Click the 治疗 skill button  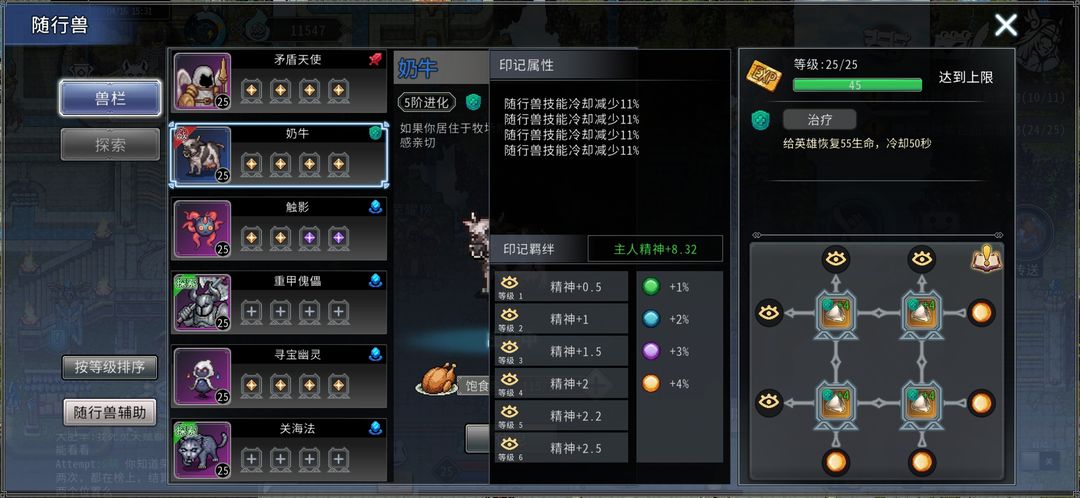(820, 119)
